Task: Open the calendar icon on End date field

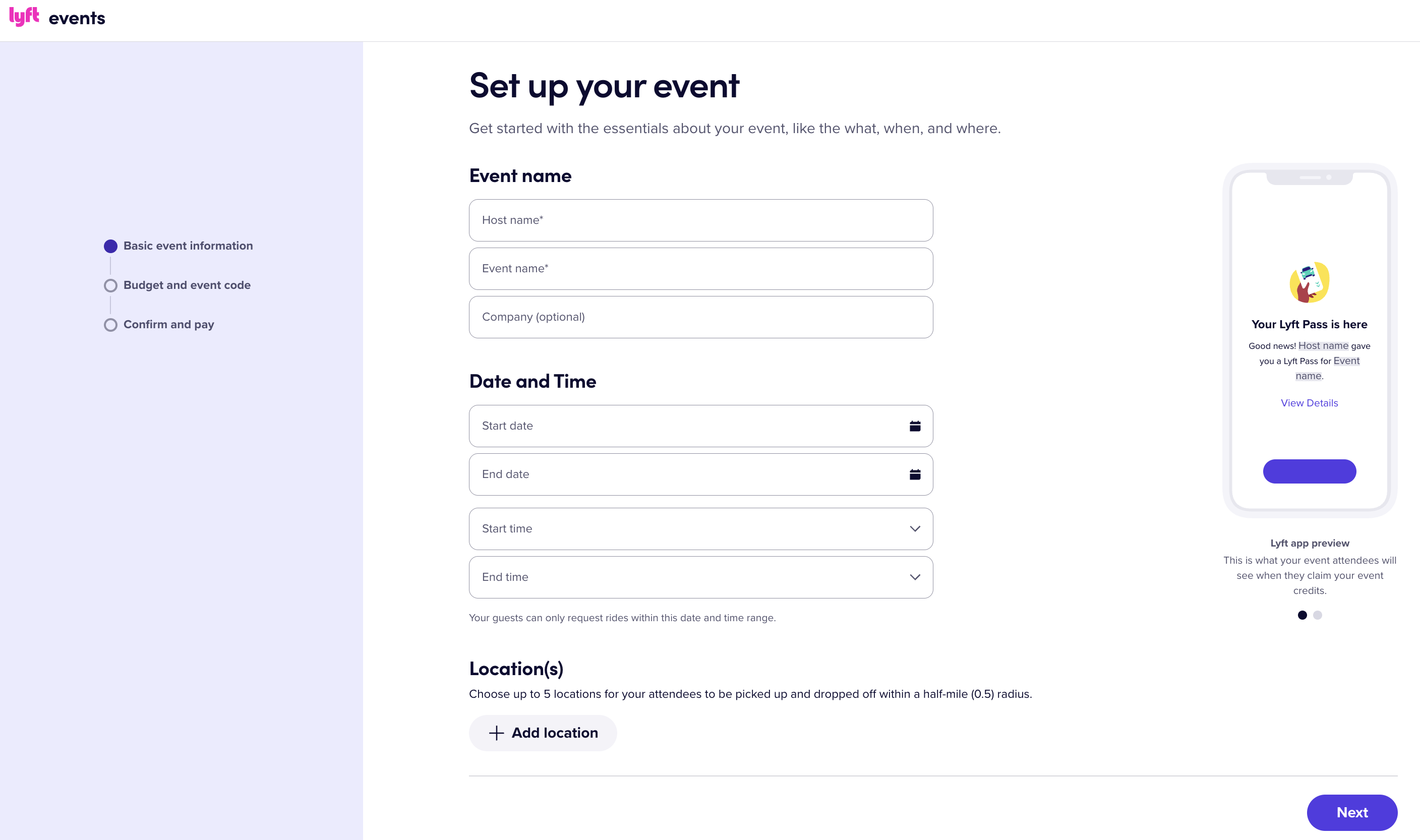Action: click(x=916, y=474)
